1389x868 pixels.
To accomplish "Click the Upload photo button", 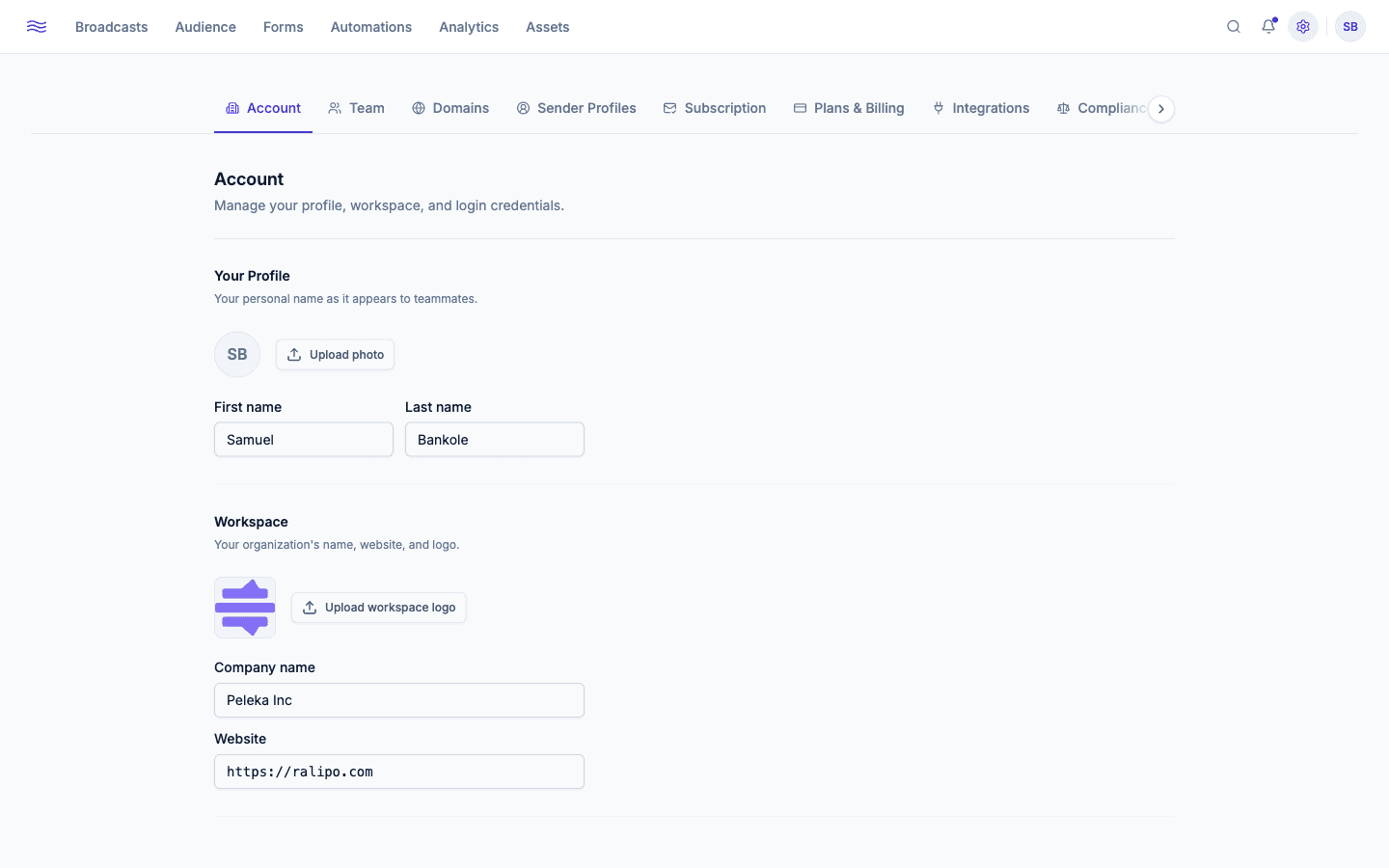I will 335,355.
